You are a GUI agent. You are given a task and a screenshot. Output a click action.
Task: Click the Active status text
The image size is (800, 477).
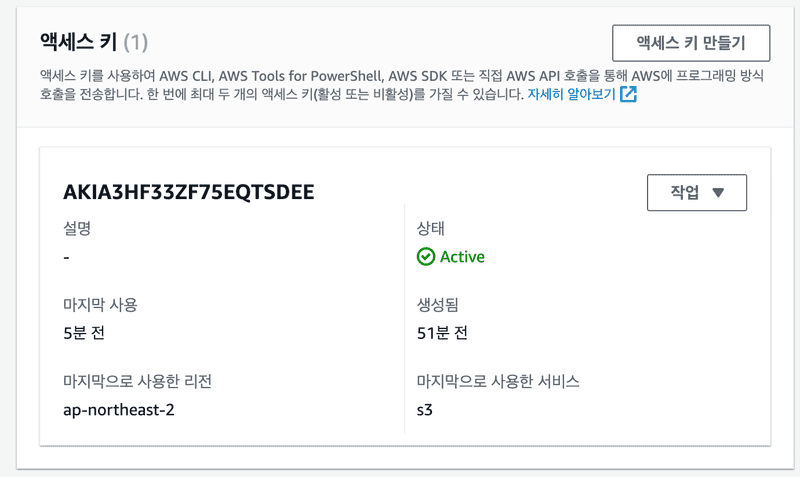coord(462,257)
